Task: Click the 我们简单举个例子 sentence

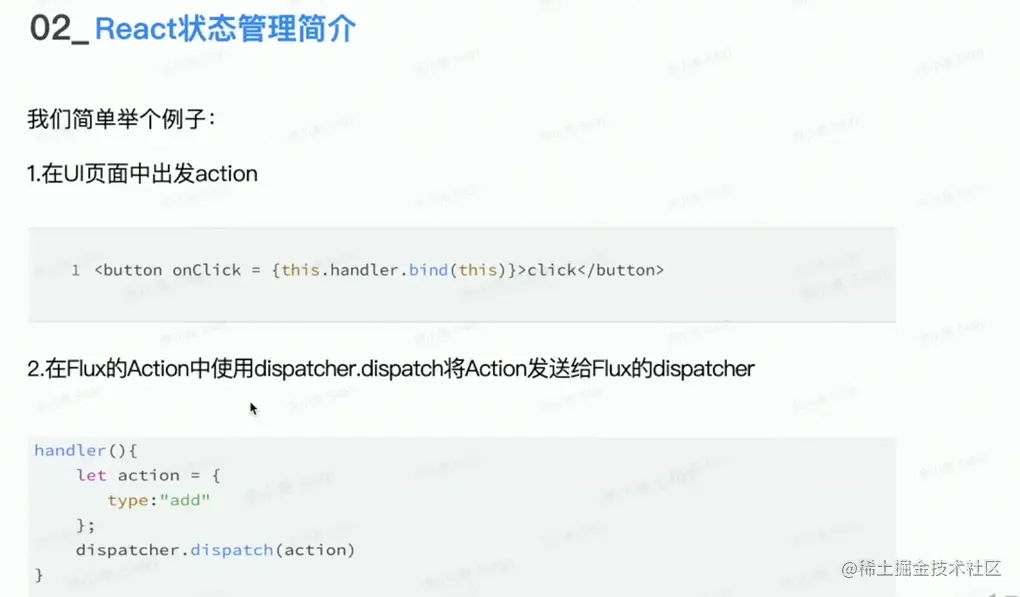Action: [x=121, y=120]
